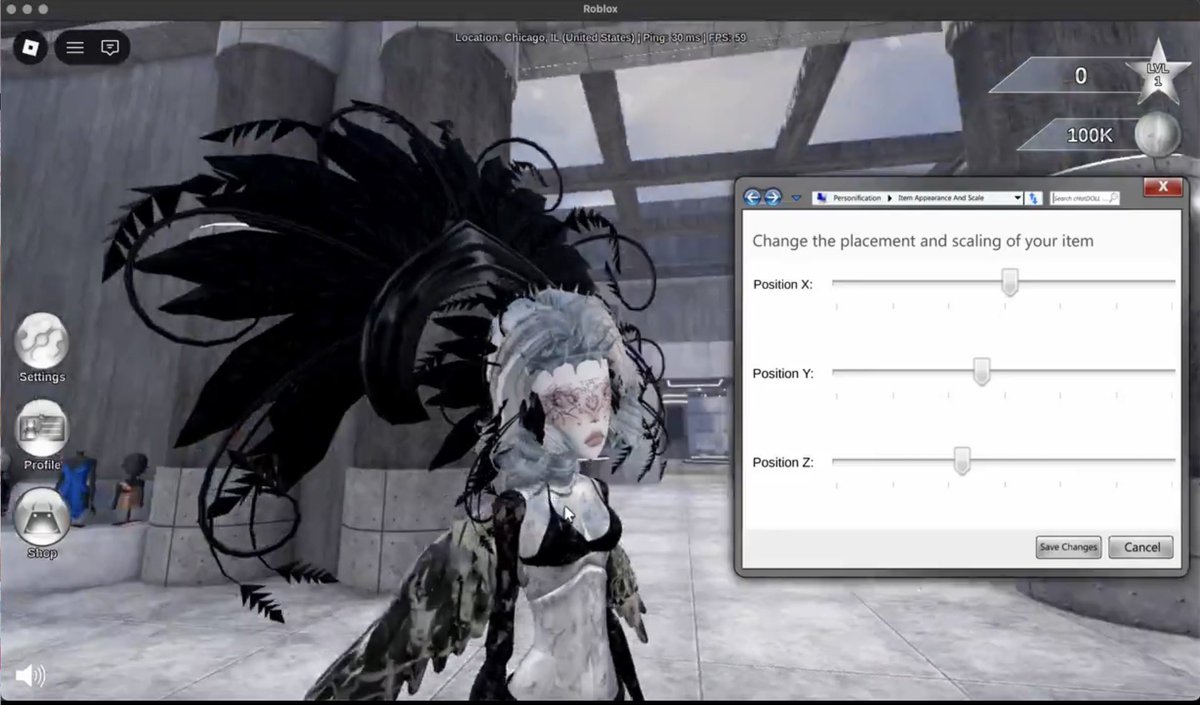
Task: Click the macOS red close window dot
Action: [10, 9]
